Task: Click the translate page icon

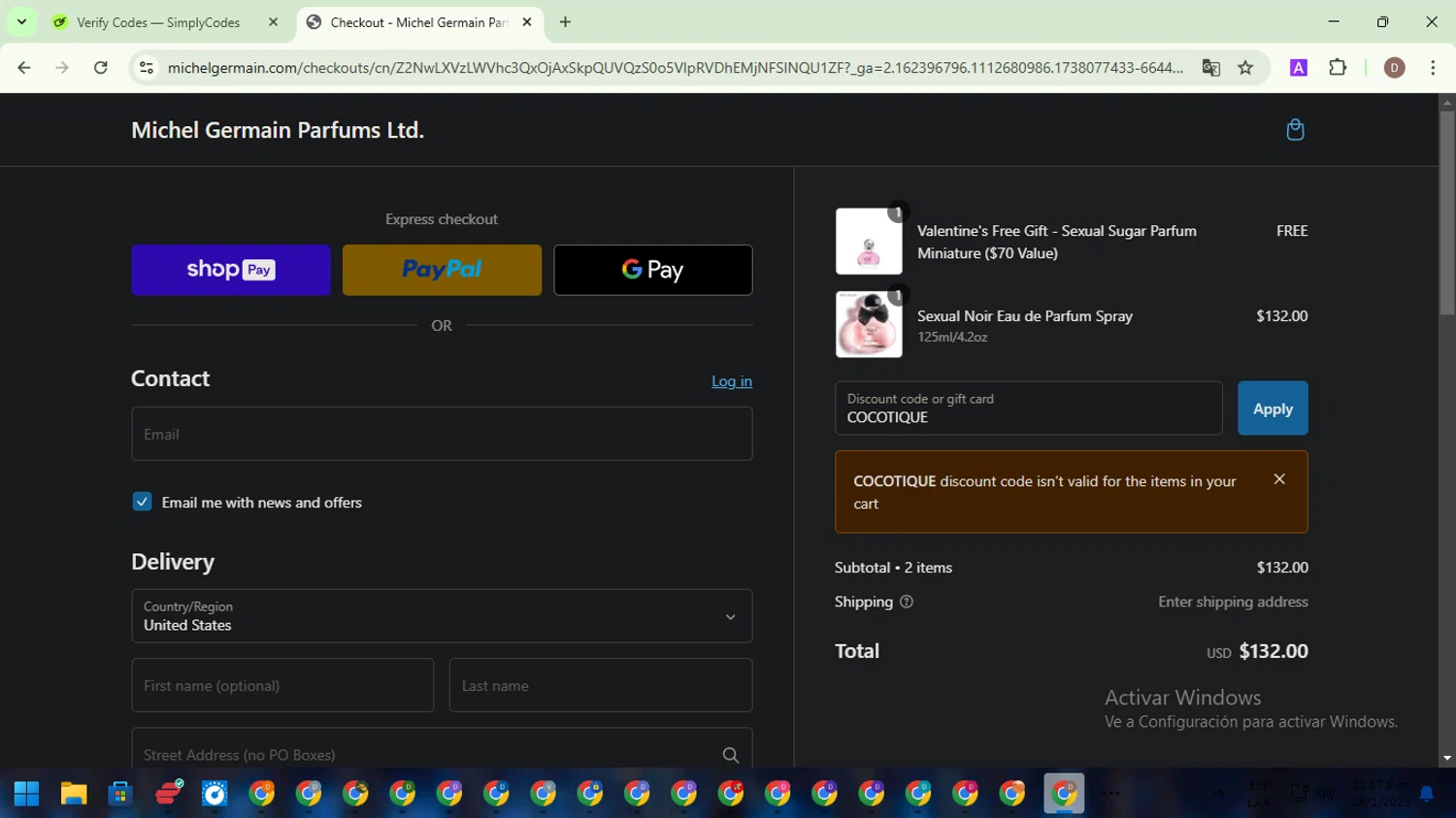Action: click(1210, 67)
